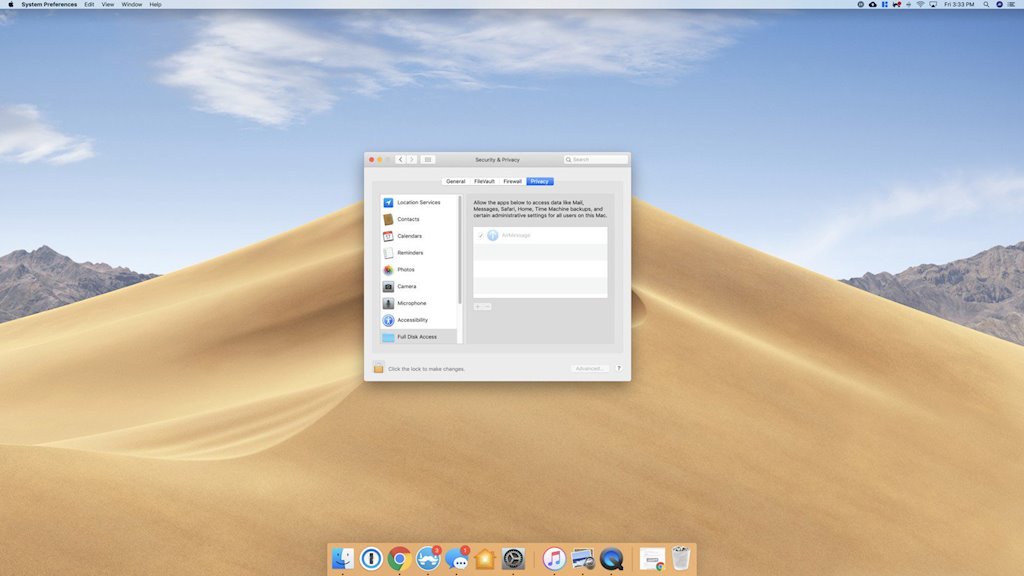Click the Advanced… button
Viewport: 1024px width, 576px height.
point(589,368)
